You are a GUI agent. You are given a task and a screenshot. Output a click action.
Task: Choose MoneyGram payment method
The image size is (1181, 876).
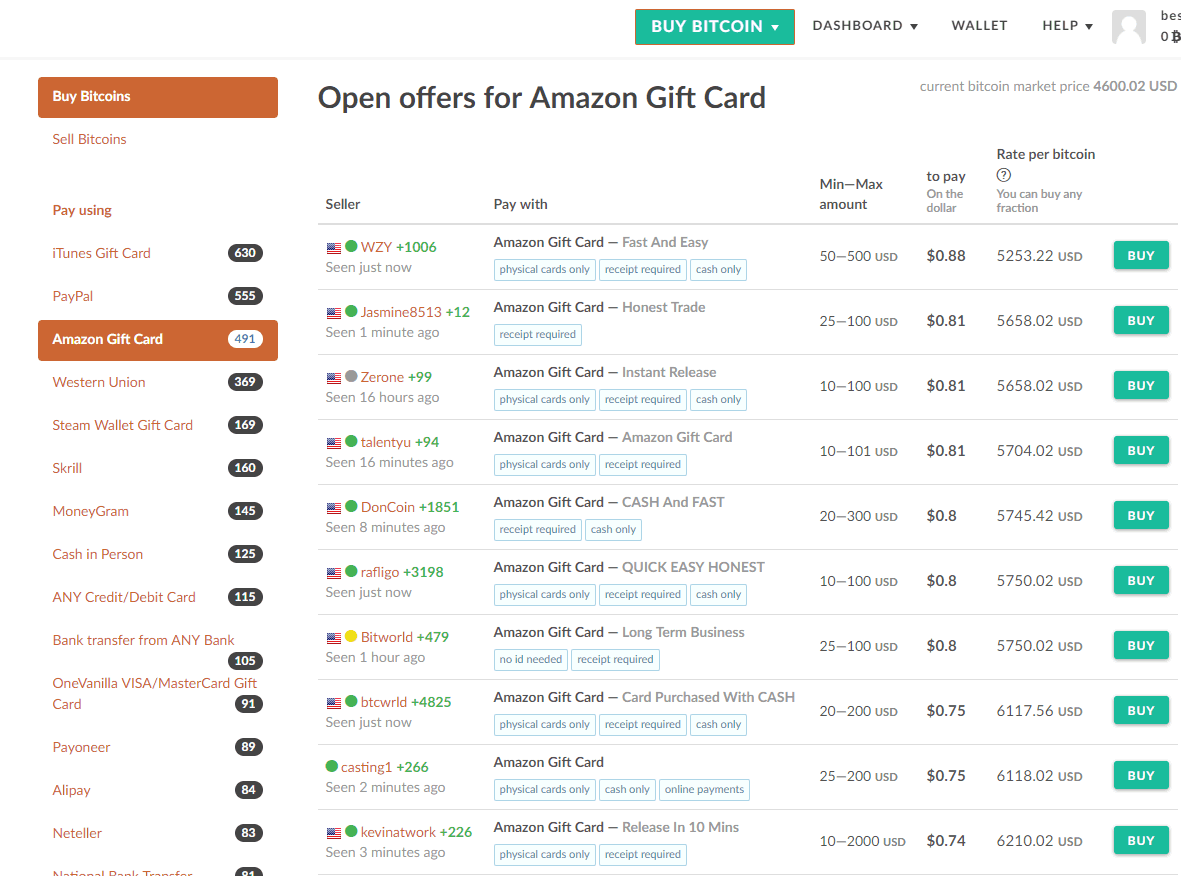pyautogui.click(x=90, y=511)
